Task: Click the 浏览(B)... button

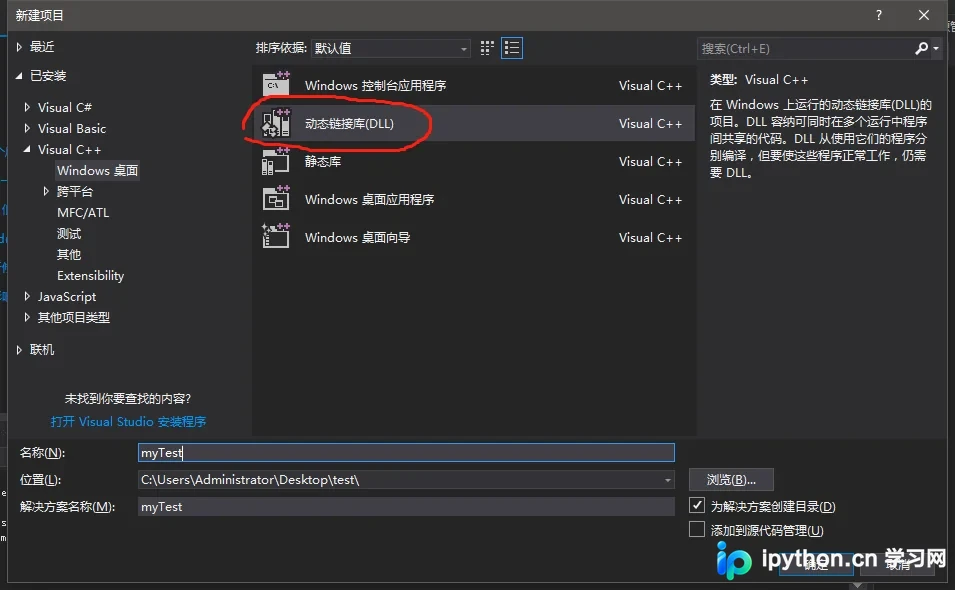Action: click(x=731, y=480)
